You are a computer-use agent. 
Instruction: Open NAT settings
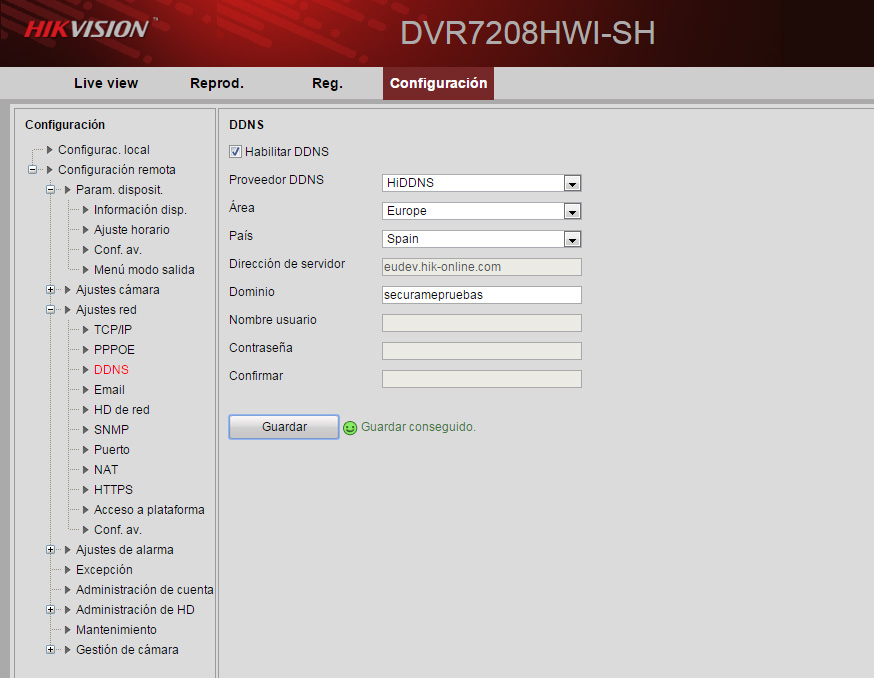click(106, 469)
